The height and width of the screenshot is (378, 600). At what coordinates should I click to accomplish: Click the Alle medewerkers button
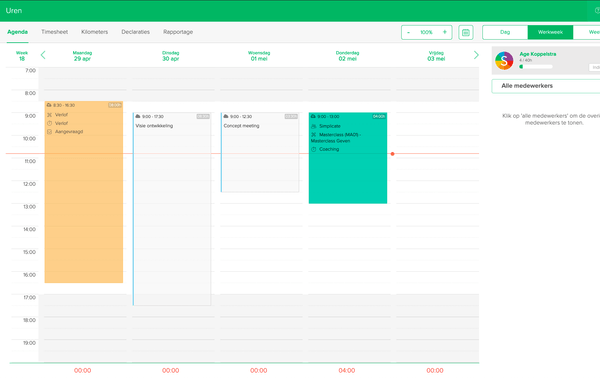(546, 86)
